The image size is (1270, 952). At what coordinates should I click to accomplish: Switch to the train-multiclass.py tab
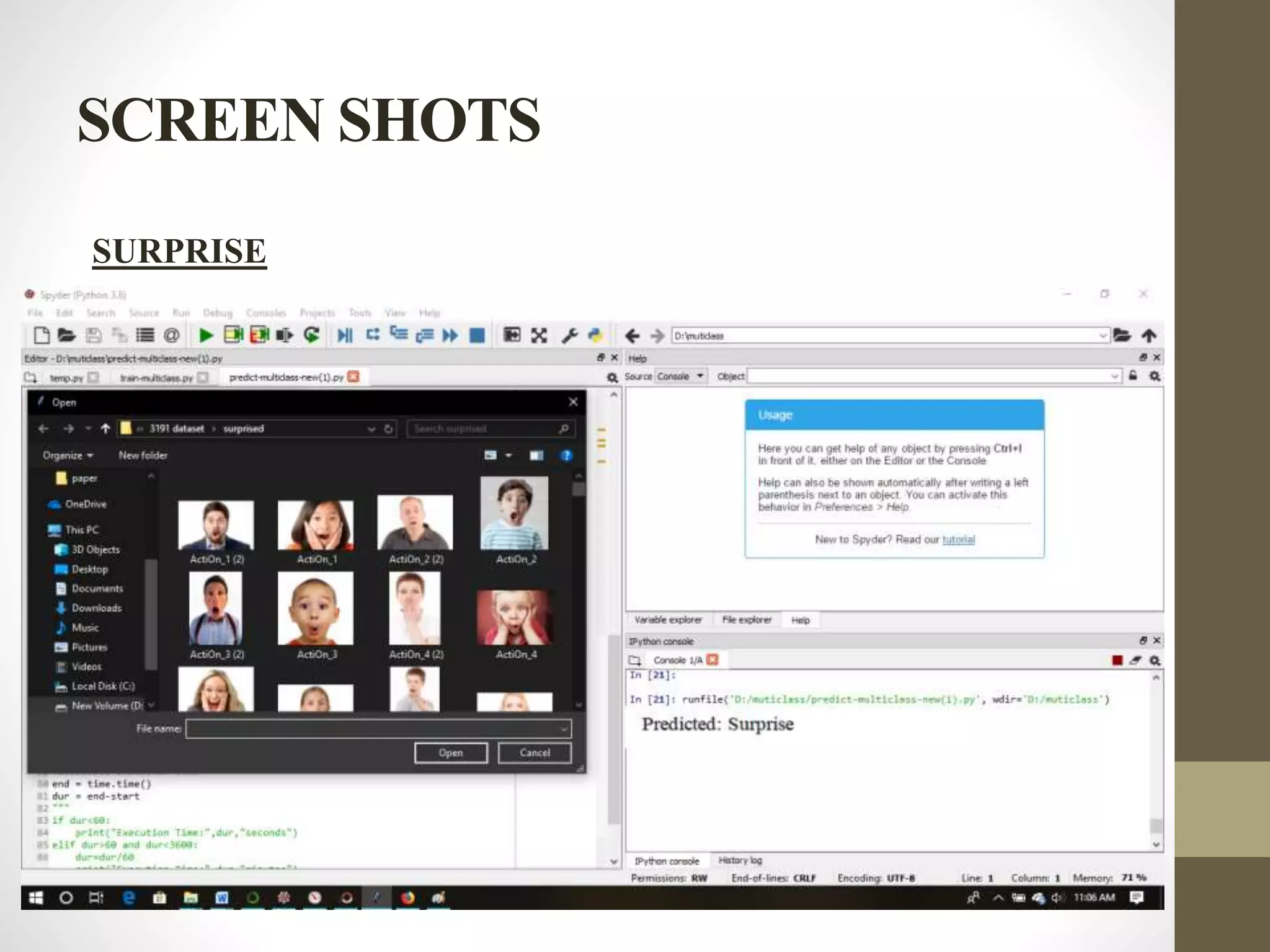(x=156, y=377)
